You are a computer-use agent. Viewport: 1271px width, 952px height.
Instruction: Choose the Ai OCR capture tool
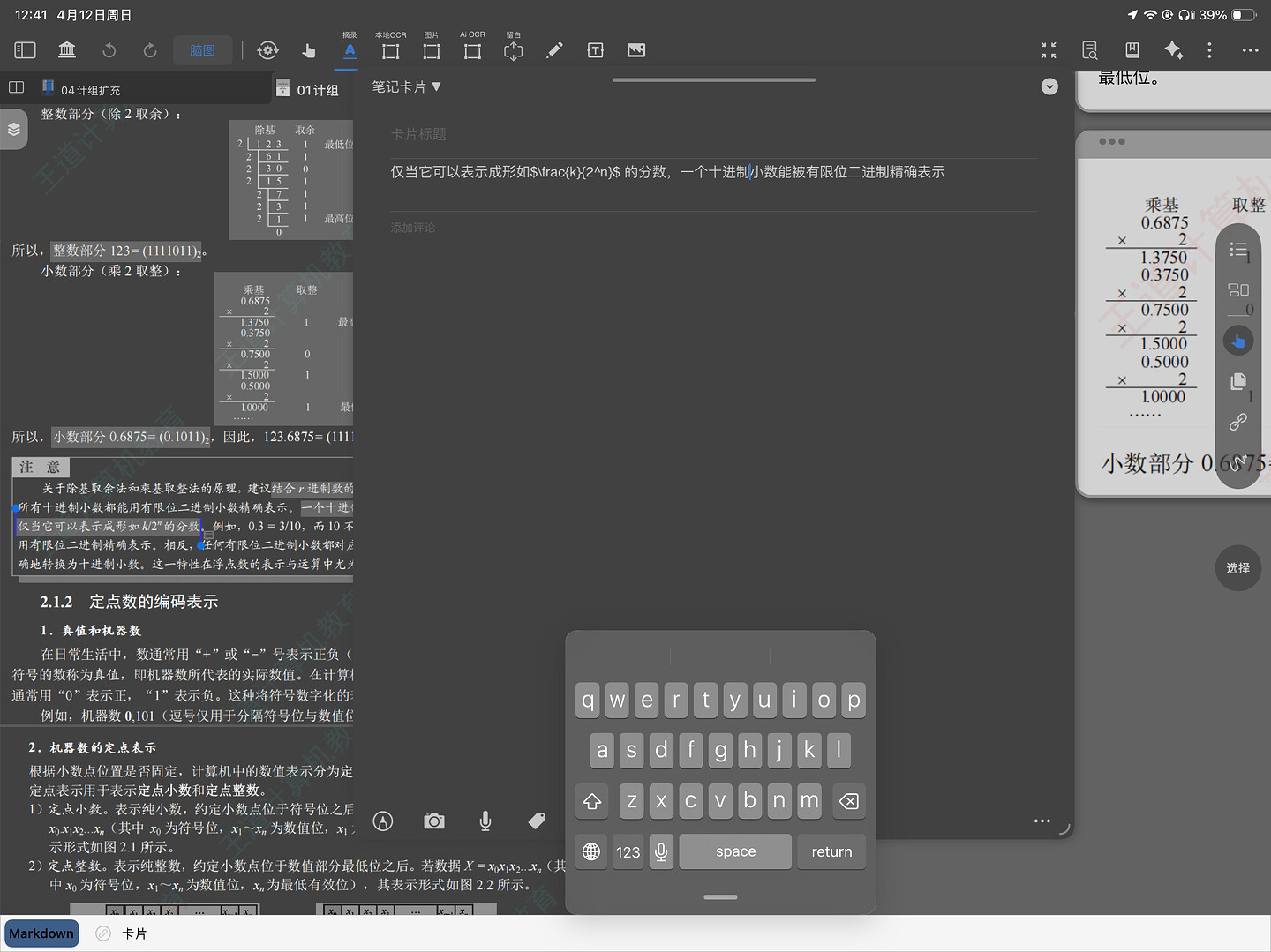click(x=472, y=49)
